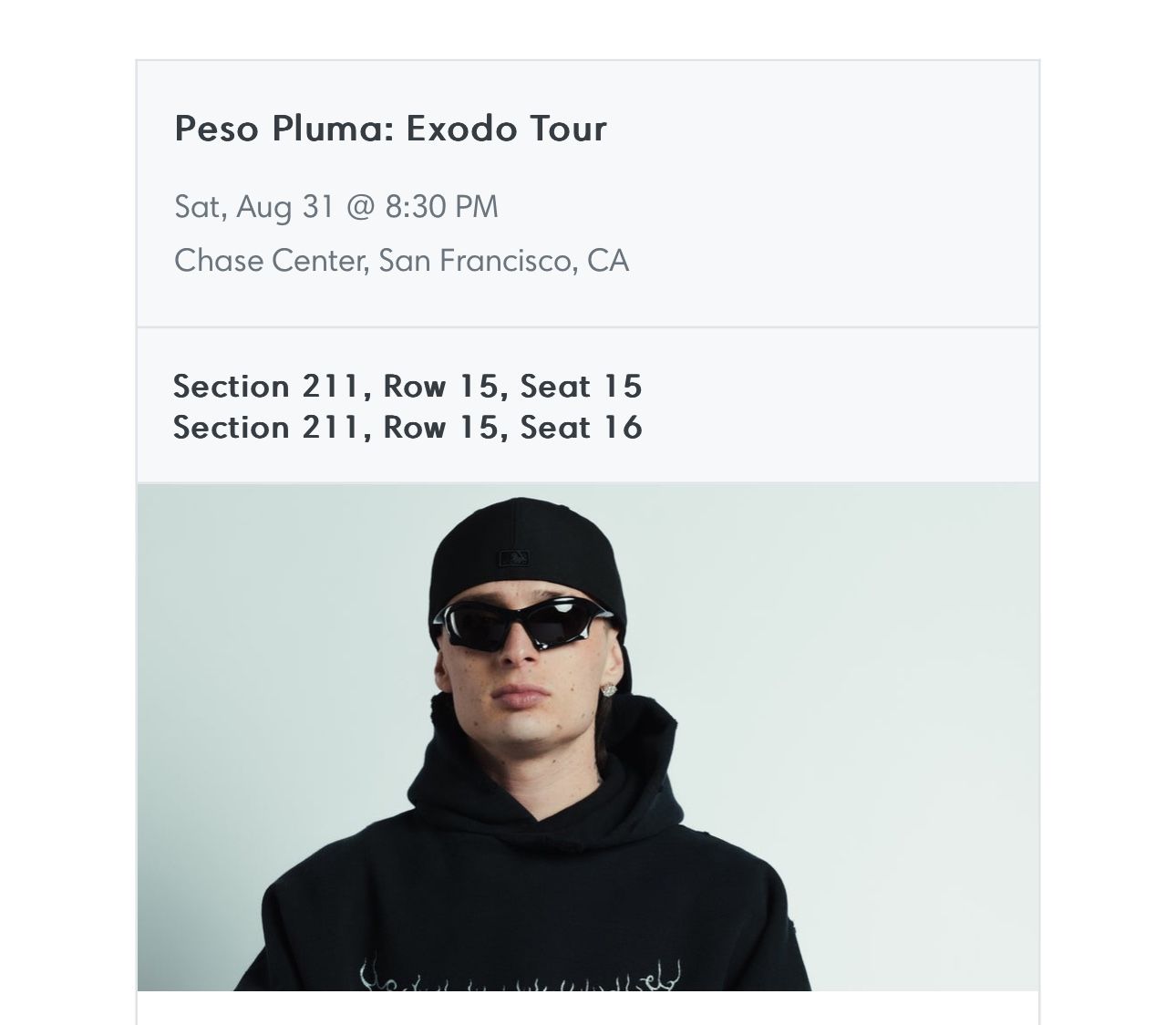Click the Peso Pluma: Exodo Tour title
This screenshot has width=1176, height=1025.
click(390, 129)
